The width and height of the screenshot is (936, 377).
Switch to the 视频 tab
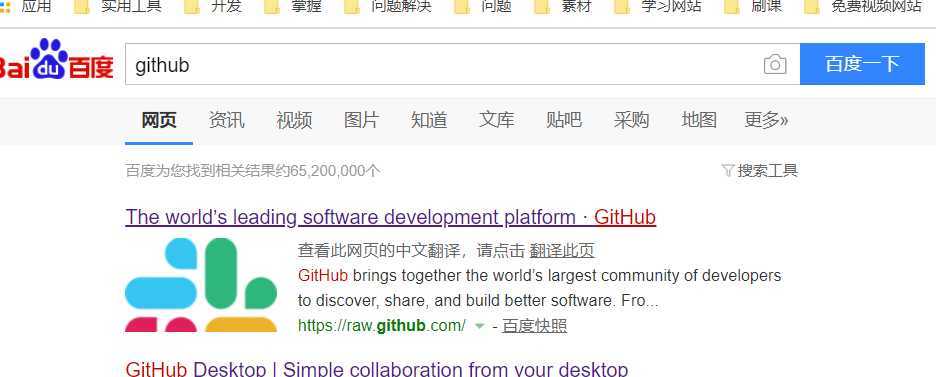pyautogui.click(x=294, y=120)
